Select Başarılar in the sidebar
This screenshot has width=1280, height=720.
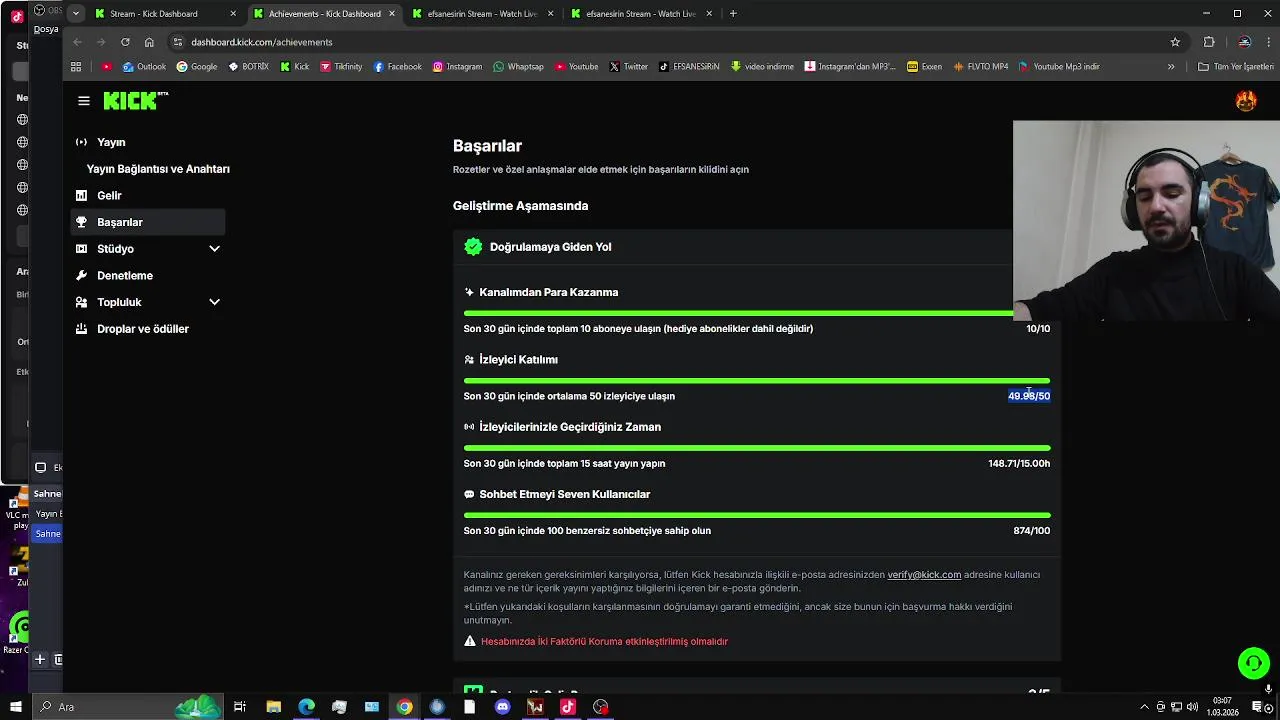point(148,222)
